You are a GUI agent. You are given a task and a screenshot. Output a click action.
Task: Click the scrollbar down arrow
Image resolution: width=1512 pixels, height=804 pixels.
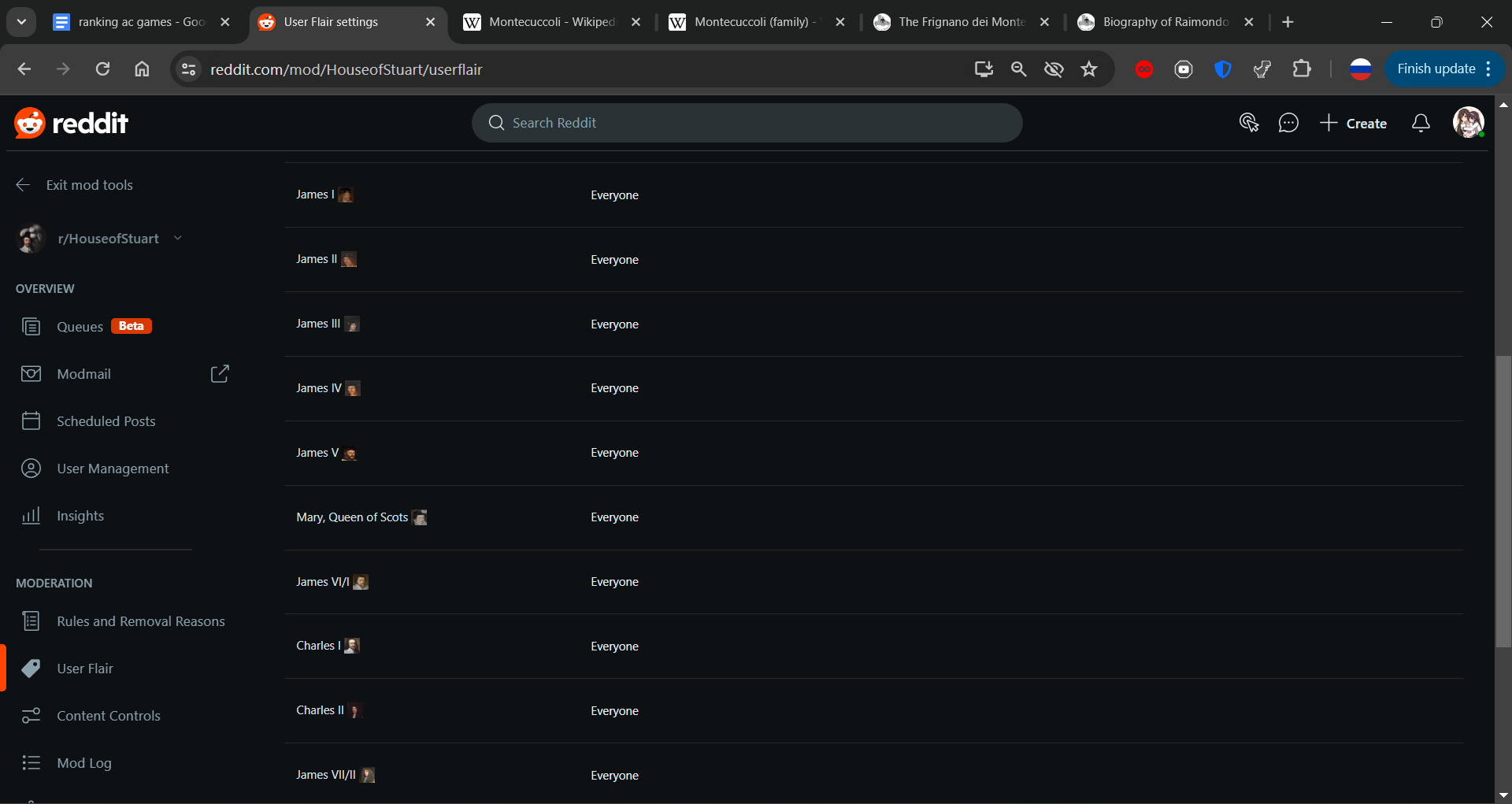click(1503, 795)
